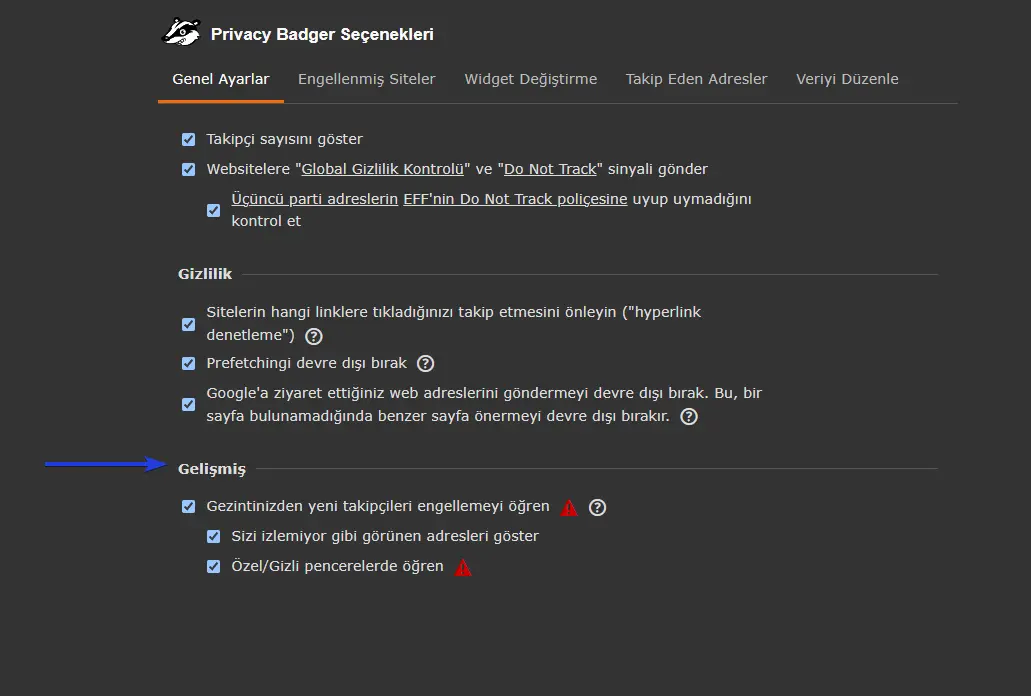Click the Gizlilik section heading
Viewport: 1031px width, 696px height.
[x=205, y=274]
